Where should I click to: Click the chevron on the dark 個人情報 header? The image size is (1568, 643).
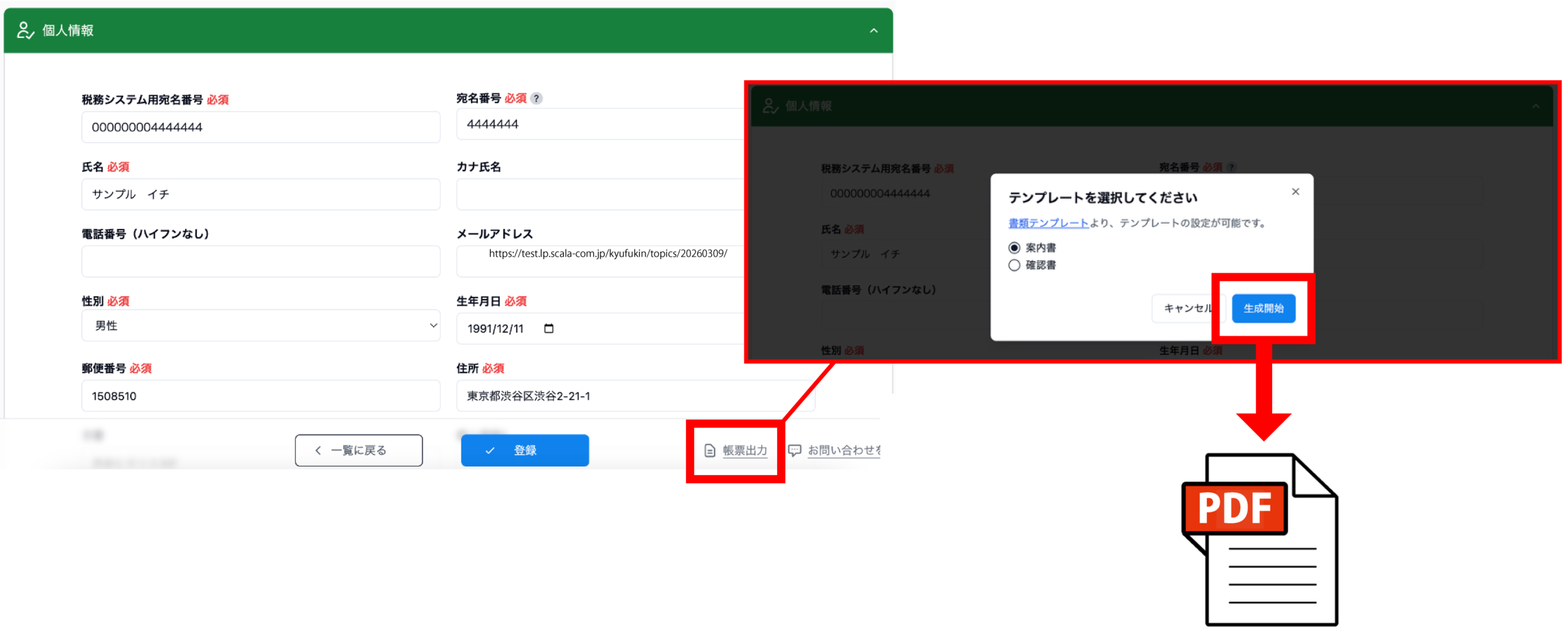(x=1536, y=105)
